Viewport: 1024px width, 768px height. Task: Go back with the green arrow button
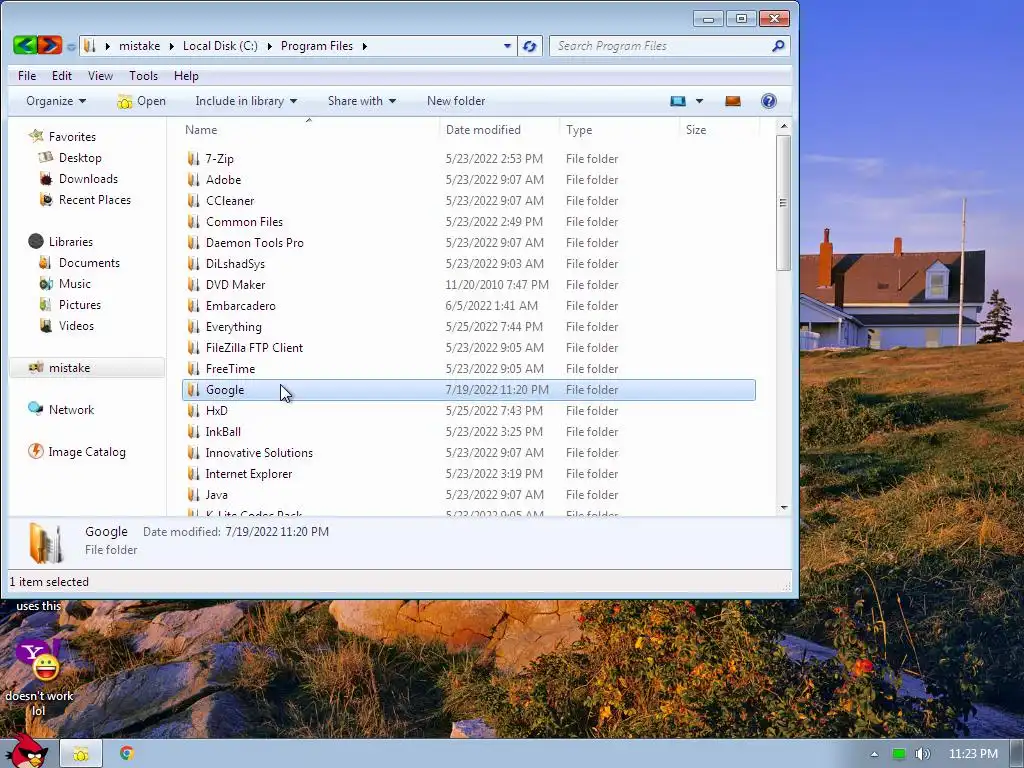[25, 46]
